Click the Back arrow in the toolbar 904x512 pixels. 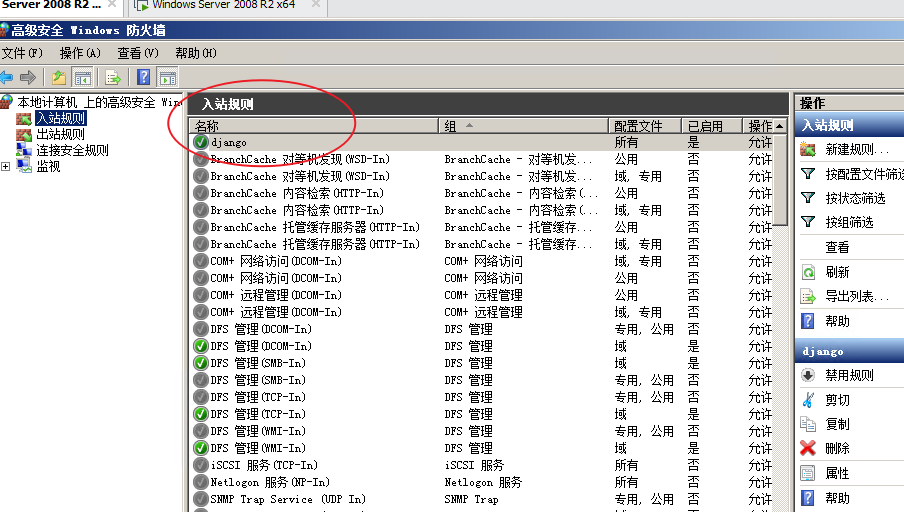click(7, 77)
